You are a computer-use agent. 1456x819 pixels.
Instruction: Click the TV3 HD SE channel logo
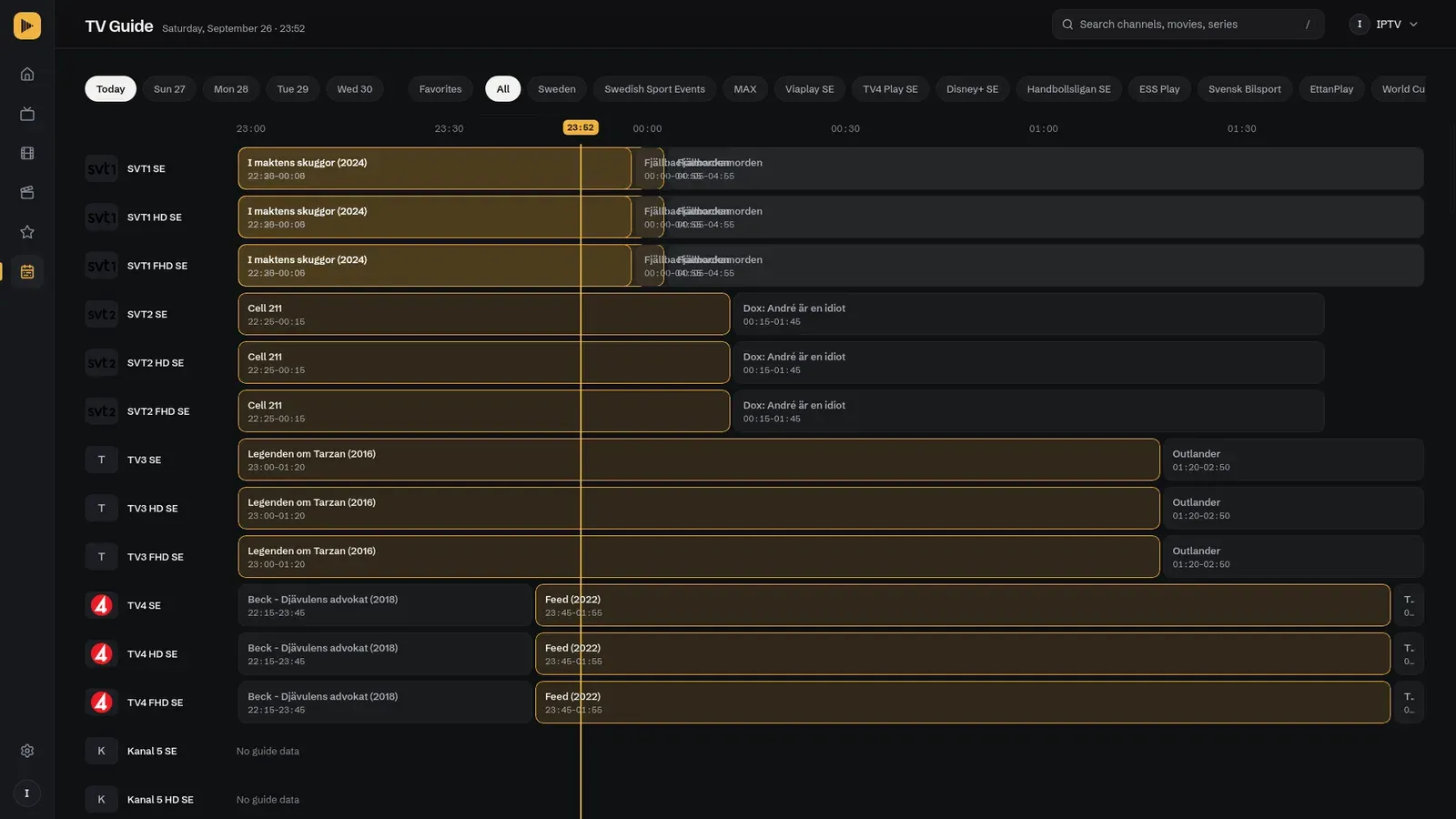coord(102,509)
